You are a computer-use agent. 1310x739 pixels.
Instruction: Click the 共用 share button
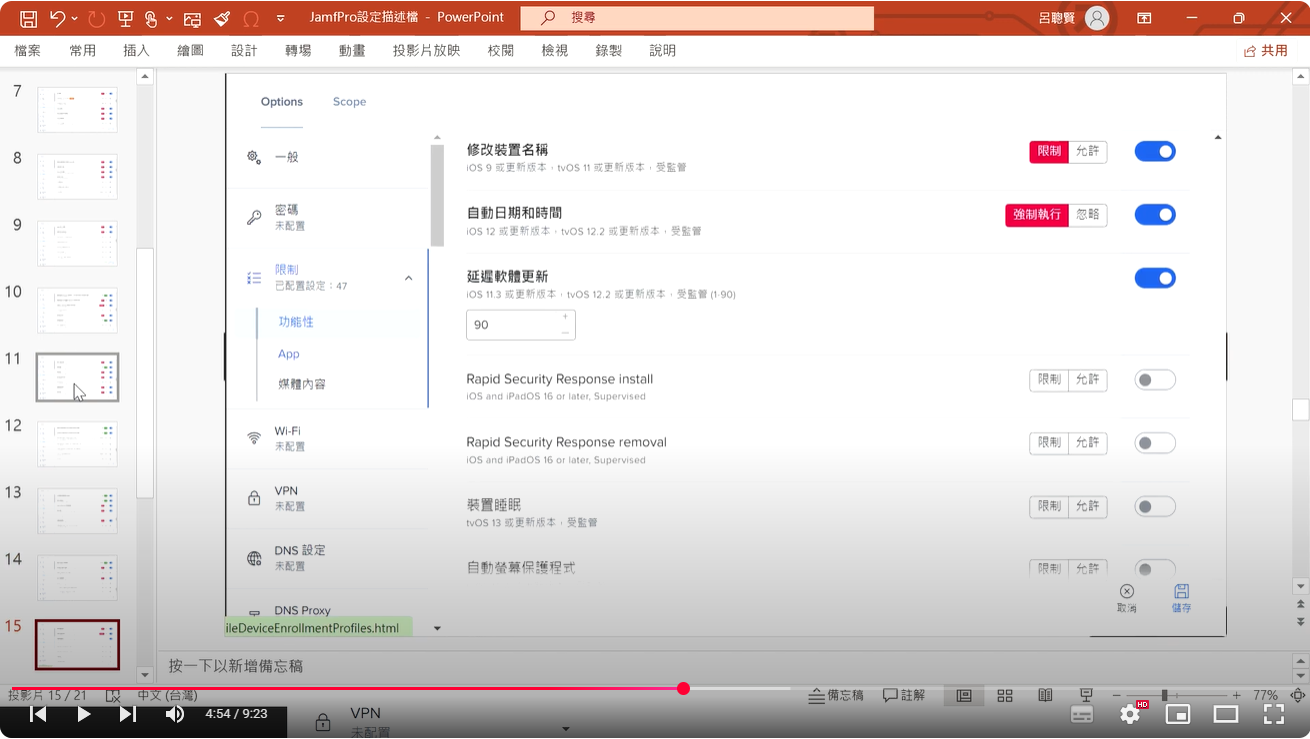pyautogui.click(x=1266, y=50)
